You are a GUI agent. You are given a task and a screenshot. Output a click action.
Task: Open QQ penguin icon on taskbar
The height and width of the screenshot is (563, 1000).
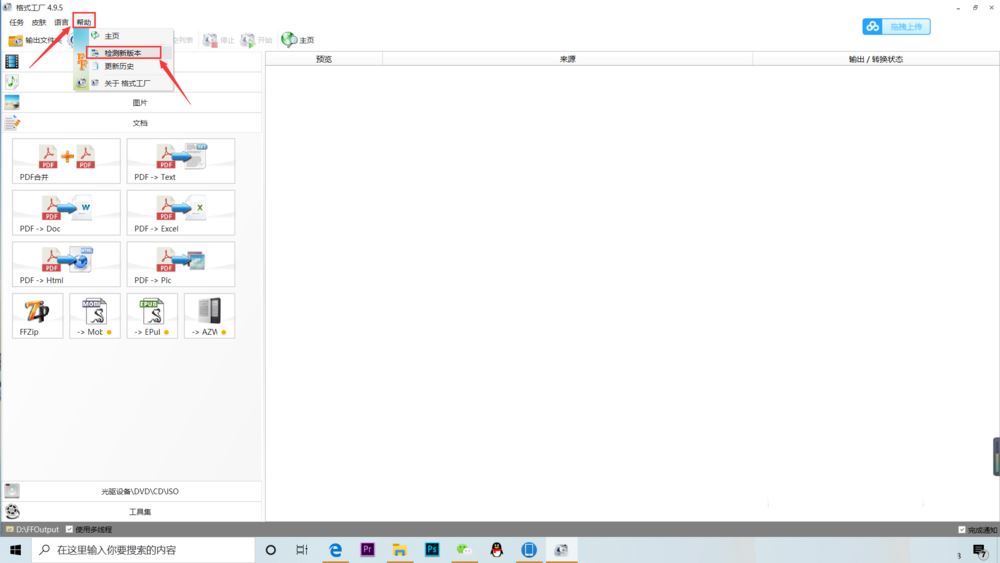coord(497,550)
